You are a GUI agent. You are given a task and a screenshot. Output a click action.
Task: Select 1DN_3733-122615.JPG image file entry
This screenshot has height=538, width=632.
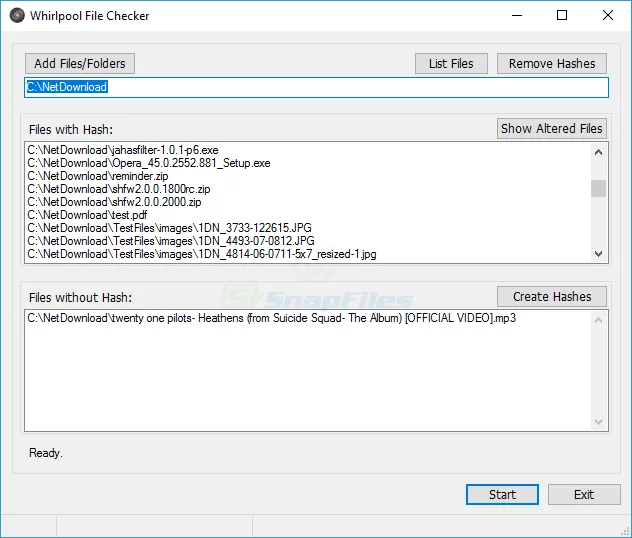point(170,228)
